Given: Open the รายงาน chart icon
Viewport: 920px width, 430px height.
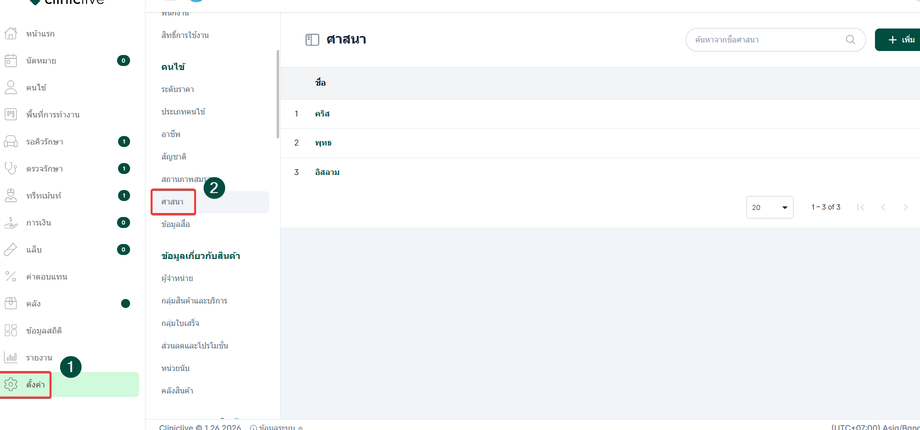Looking at the screenshot, I should pos(11,357).
